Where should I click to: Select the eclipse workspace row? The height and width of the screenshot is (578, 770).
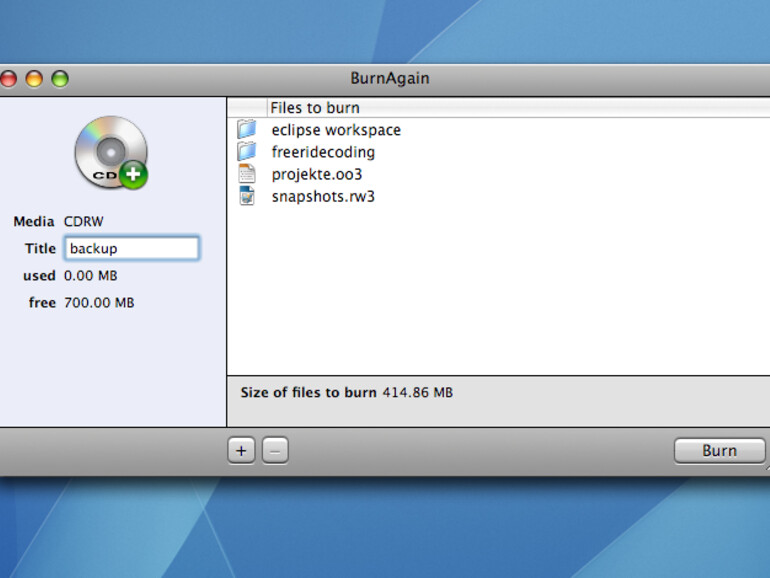click(x=498, y=130)
